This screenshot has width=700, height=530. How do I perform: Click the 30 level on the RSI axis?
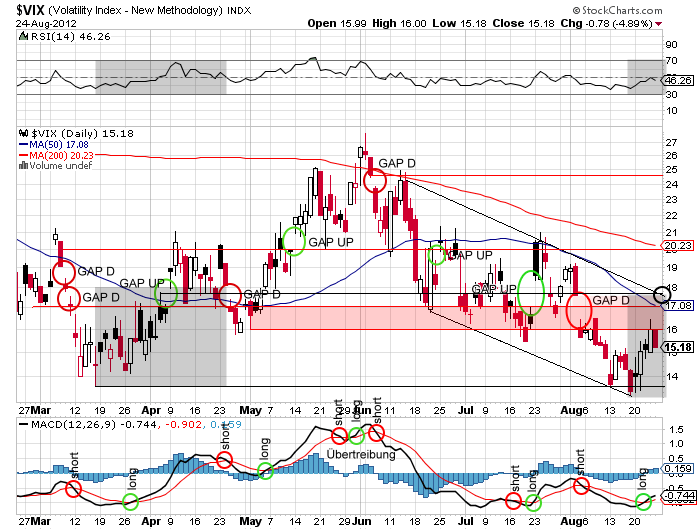tap(671, 95)
